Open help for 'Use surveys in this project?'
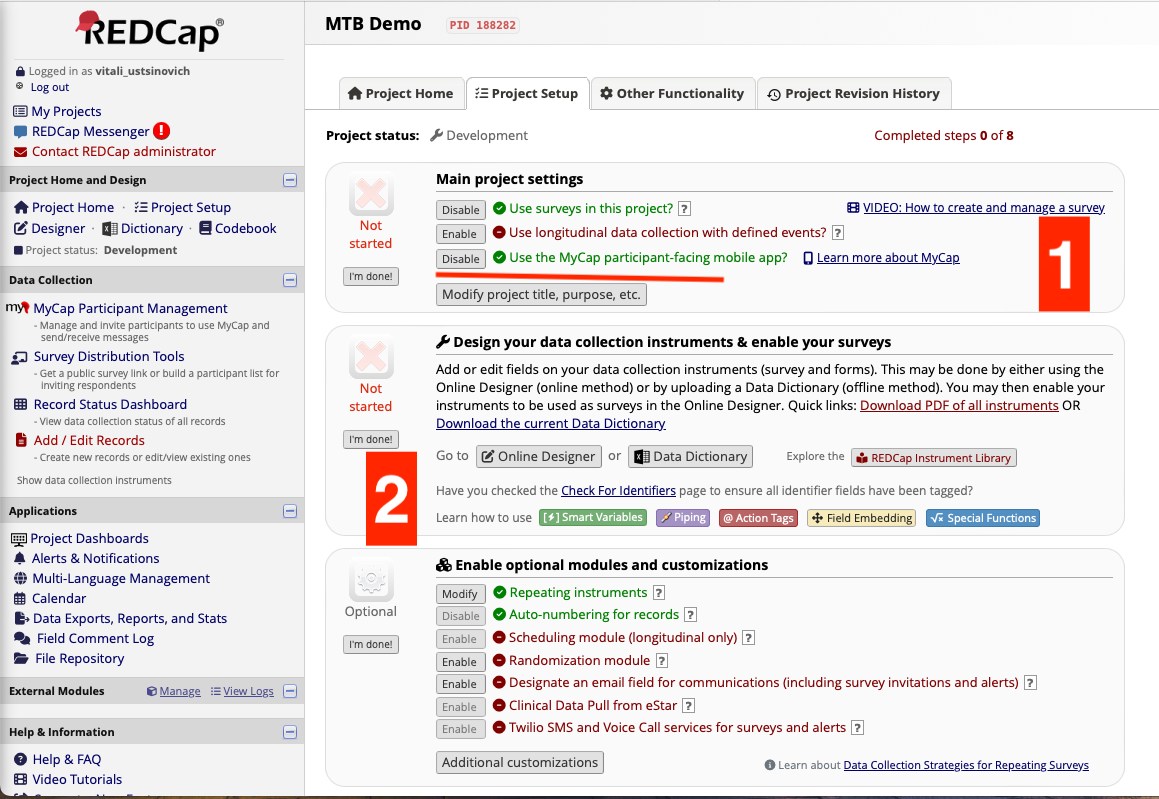The width and height of the screenshot is (1159, 799). pyautogui.click(x=684, y=209)
